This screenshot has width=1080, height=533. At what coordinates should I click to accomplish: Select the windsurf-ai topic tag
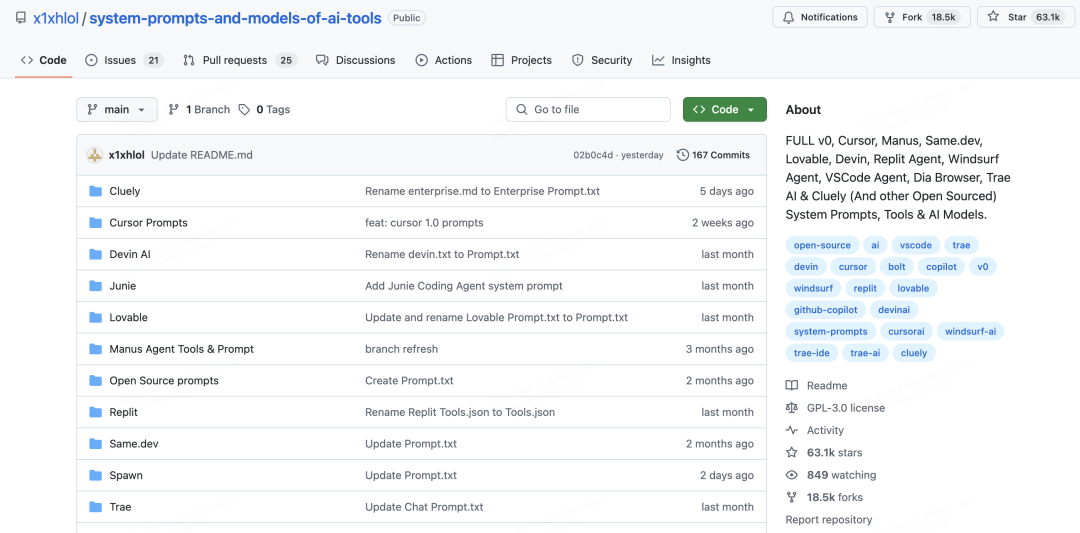coord(970,331)
